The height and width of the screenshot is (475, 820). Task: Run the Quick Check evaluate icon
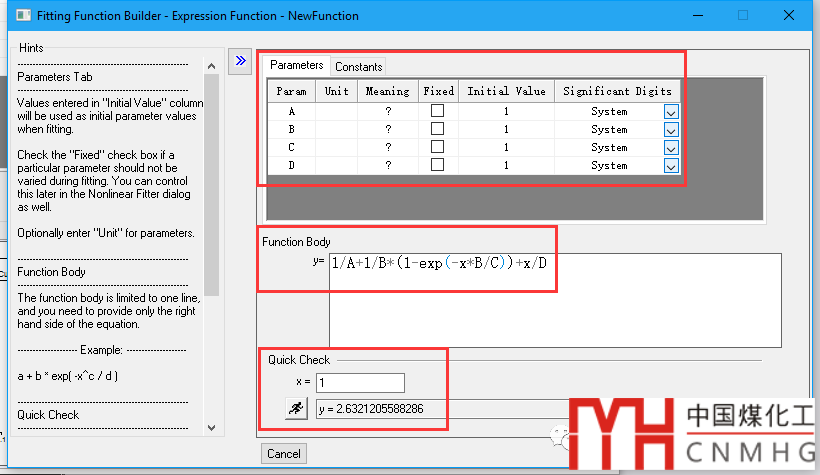pyautogui.click(x=296, y=408)
